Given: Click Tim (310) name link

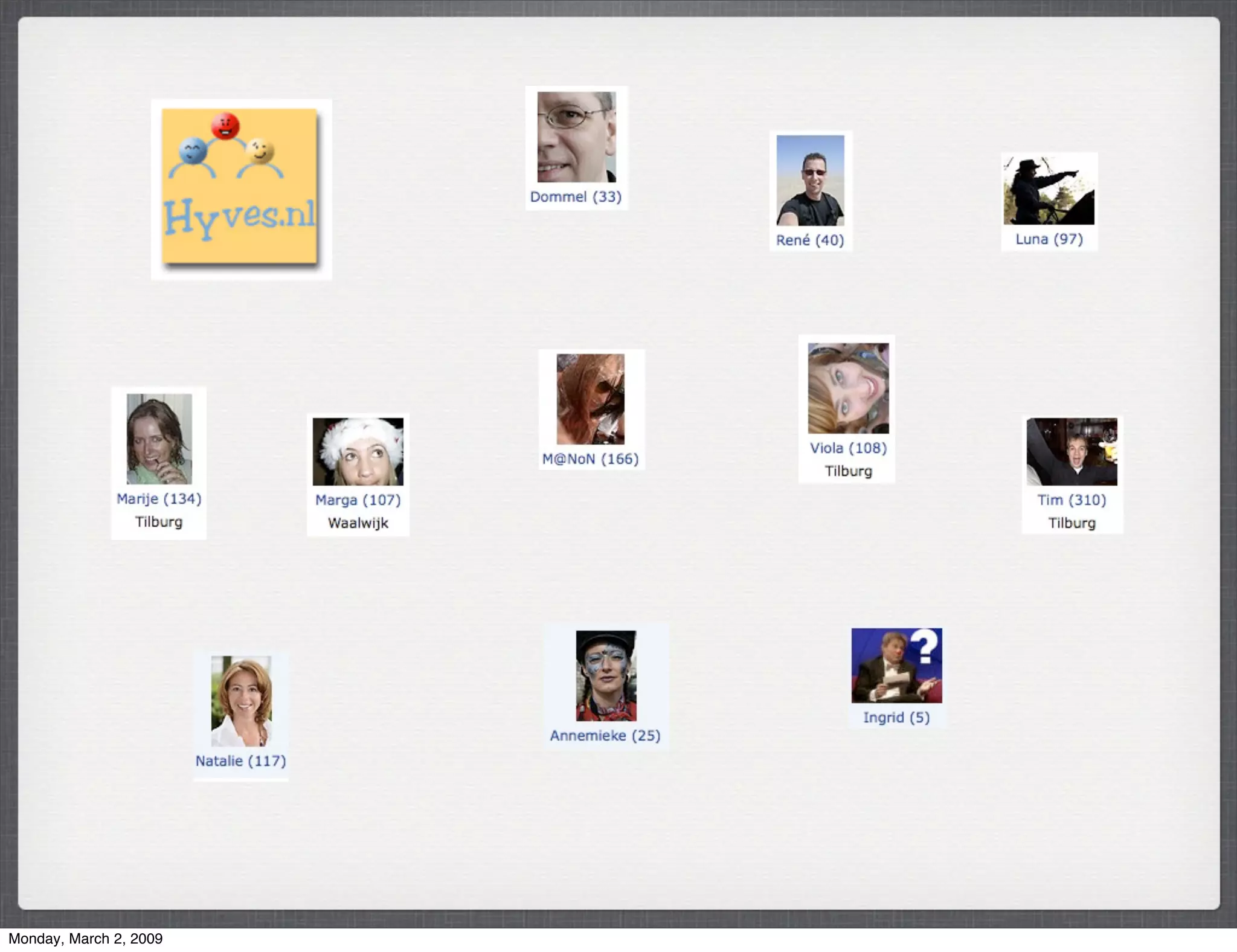Looking at the screenshot, I should point(1072,500).
